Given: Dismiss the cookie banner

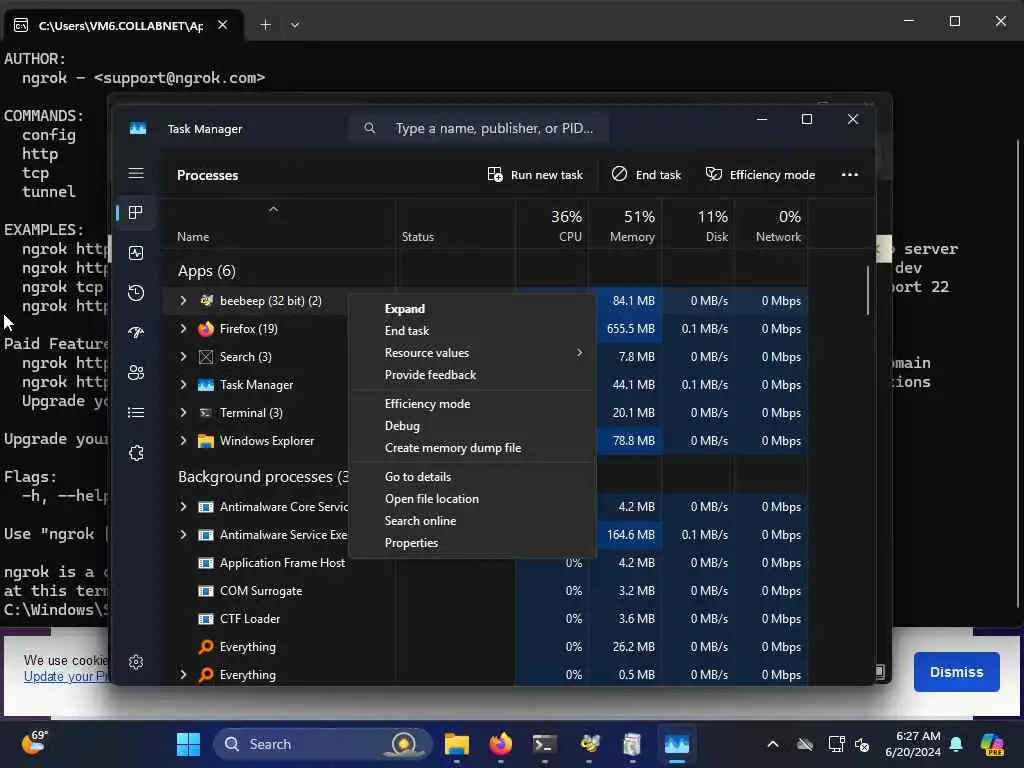Looking at the screenshot, I should (x=956, y=672).
